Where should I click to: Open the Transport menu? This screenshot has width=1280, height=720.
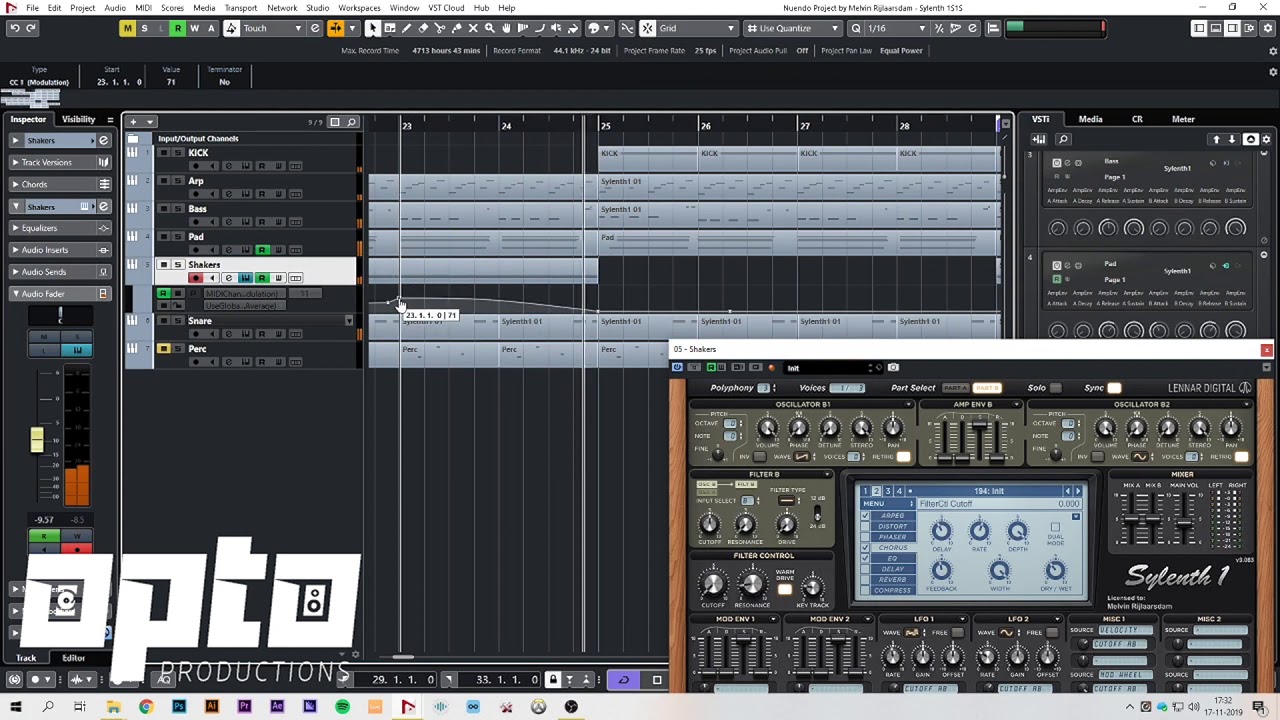[240, 8]
